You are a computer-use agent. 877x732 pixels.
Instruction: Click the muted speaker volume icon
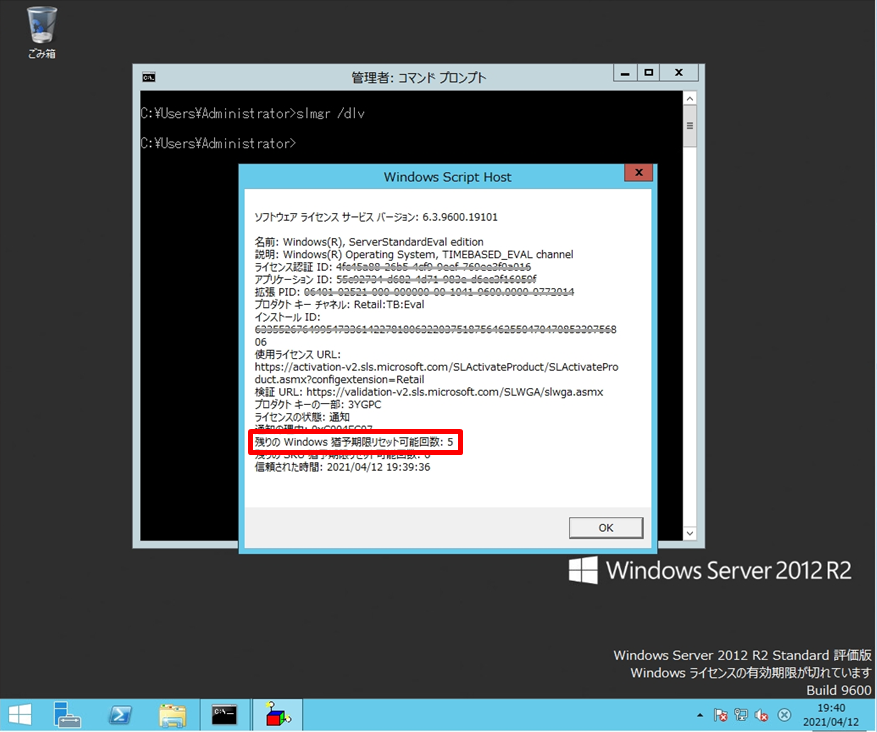point(761,715)
